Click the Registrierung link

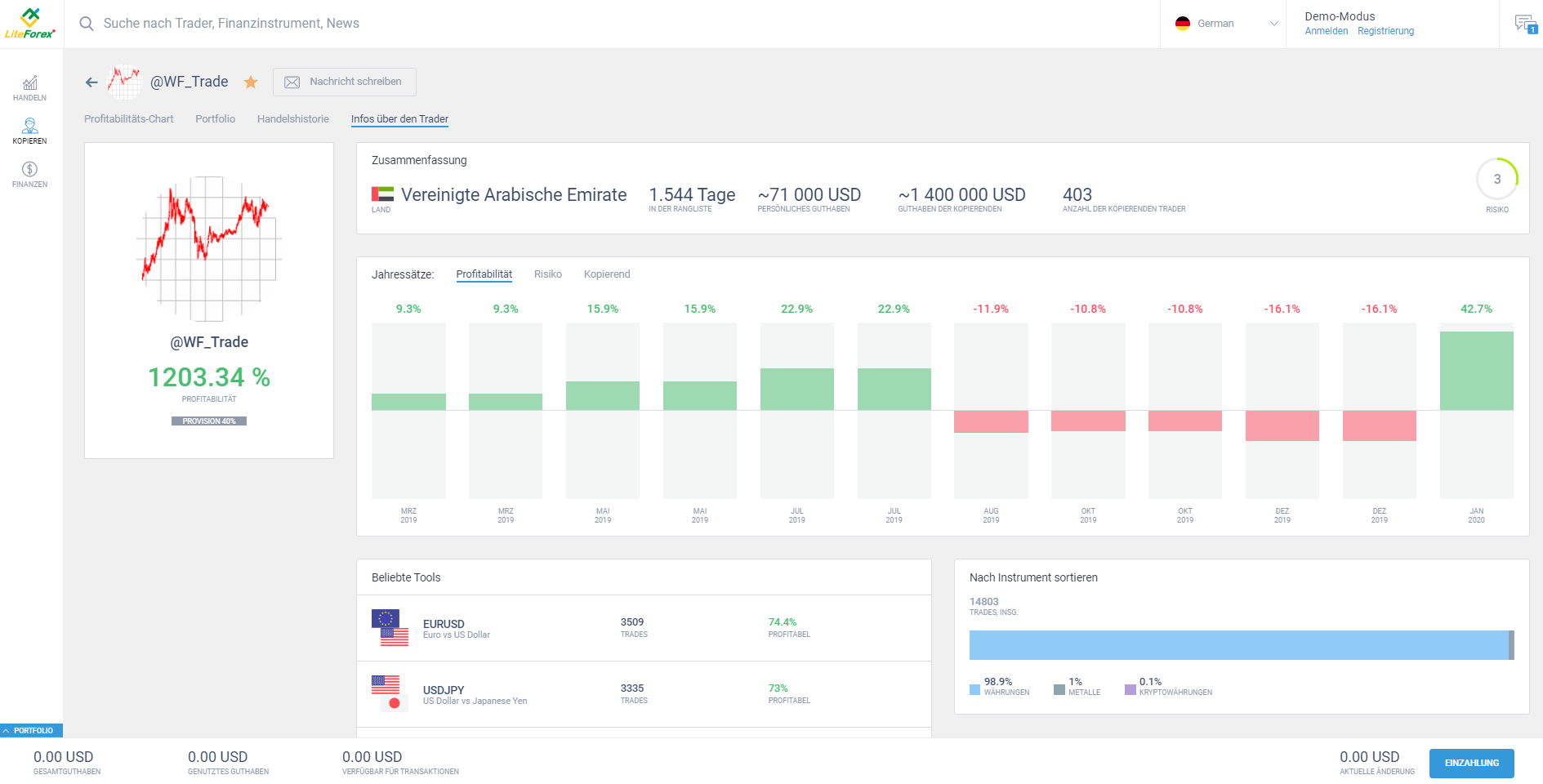[x=1385, y=31]
